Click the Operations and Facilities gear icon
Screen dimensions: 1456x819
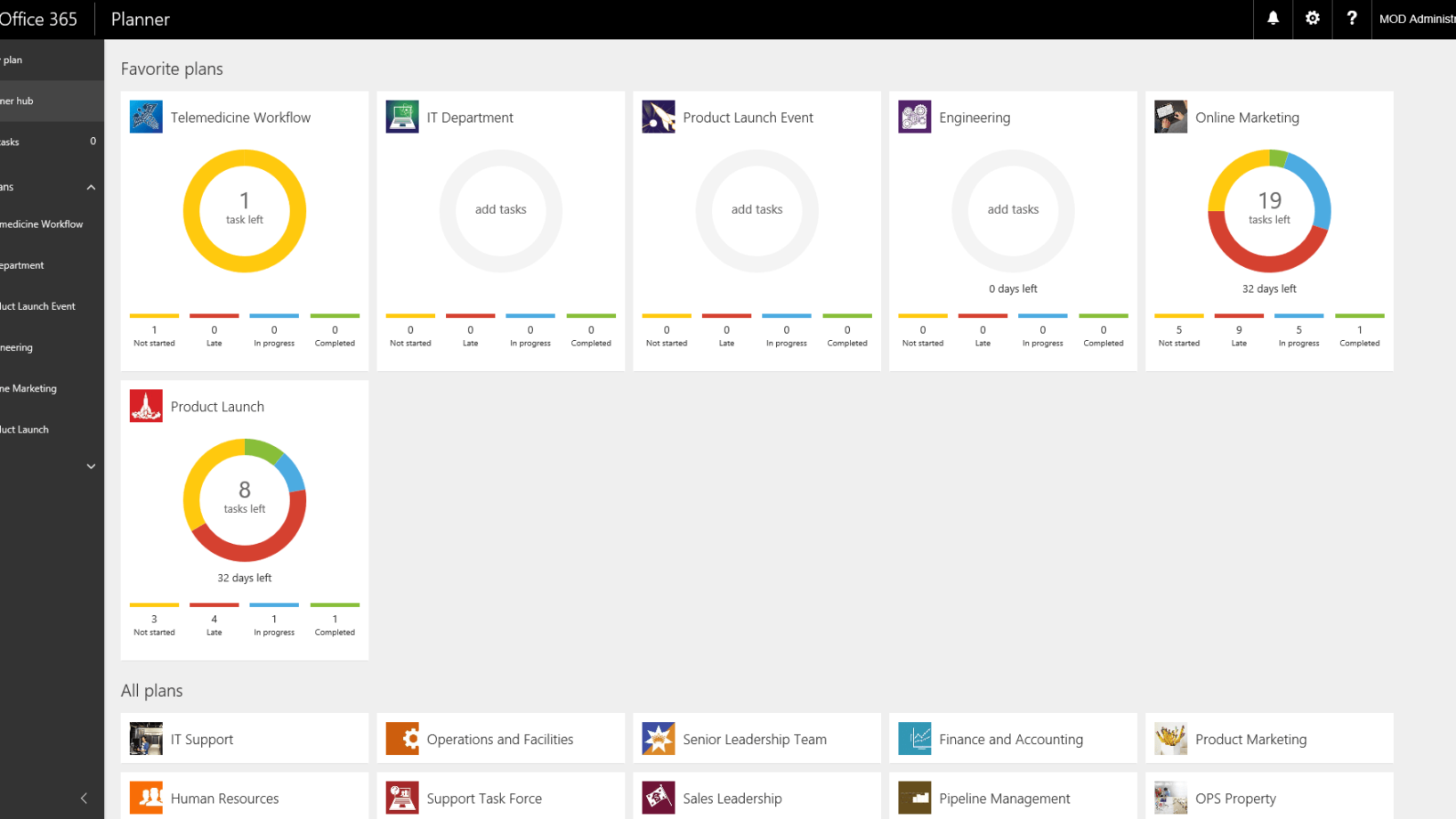tap(402, 739)
